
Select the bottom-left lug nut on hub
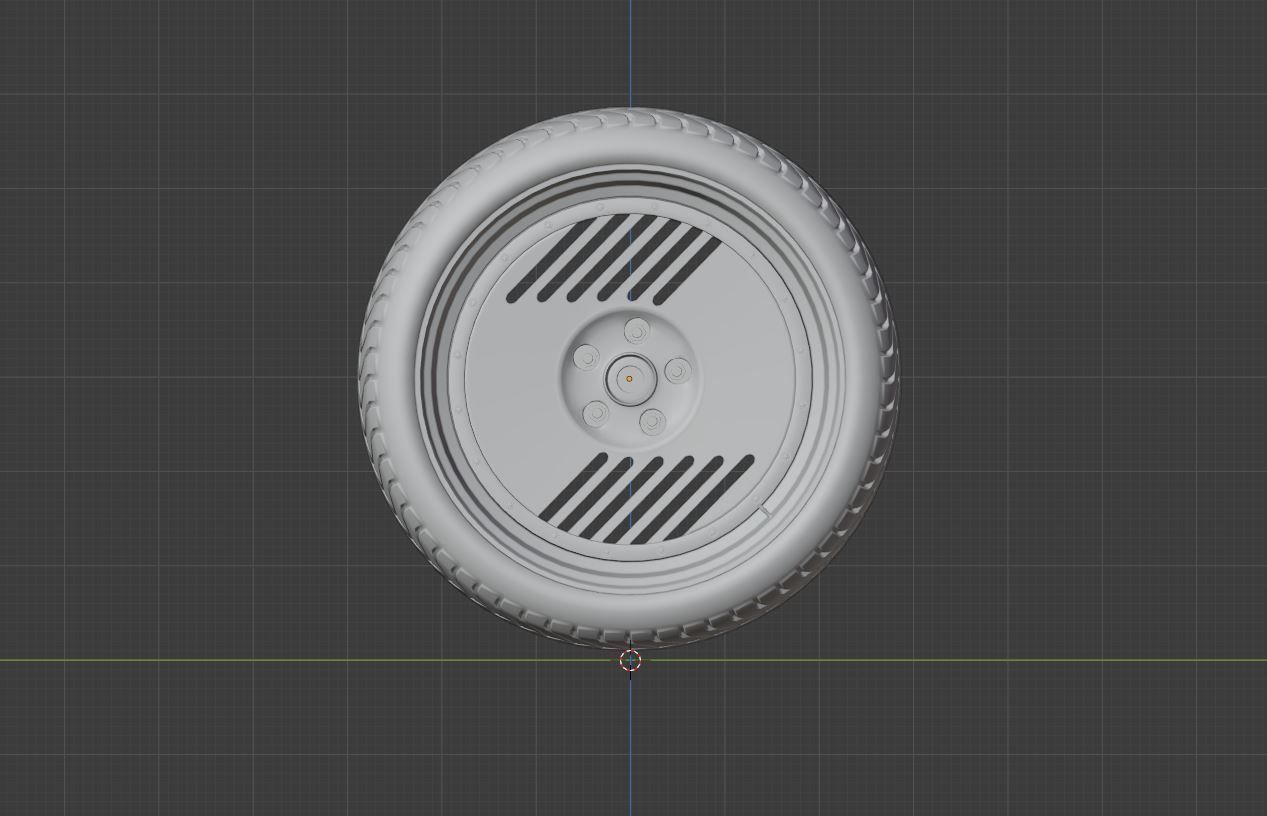[596, 412]
